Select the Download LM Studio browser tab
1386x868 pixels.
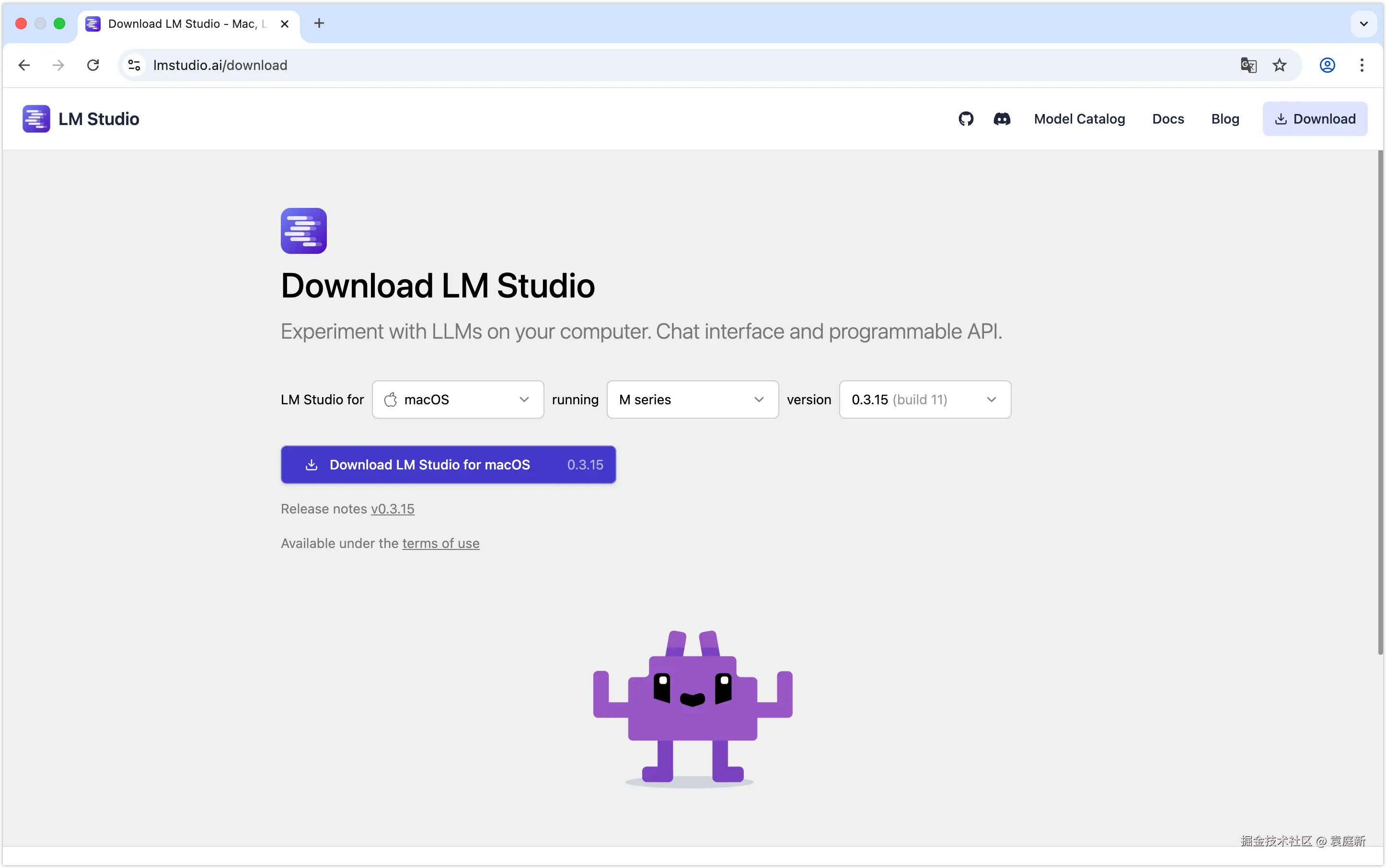[x=188, y=25]
